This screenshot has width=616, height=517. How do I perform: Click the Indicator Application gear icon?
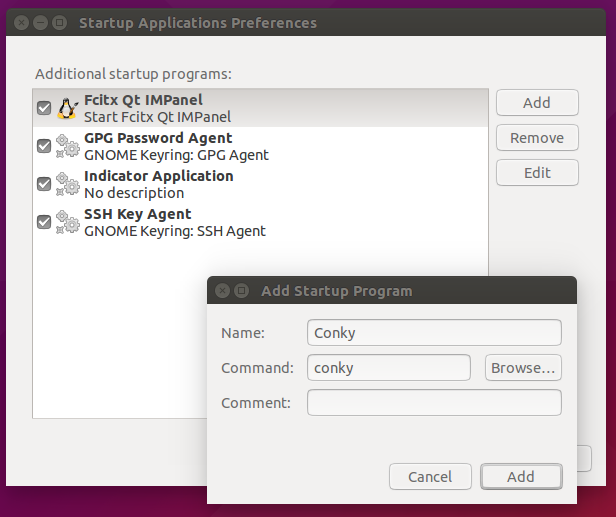click(x=68, y=184)
